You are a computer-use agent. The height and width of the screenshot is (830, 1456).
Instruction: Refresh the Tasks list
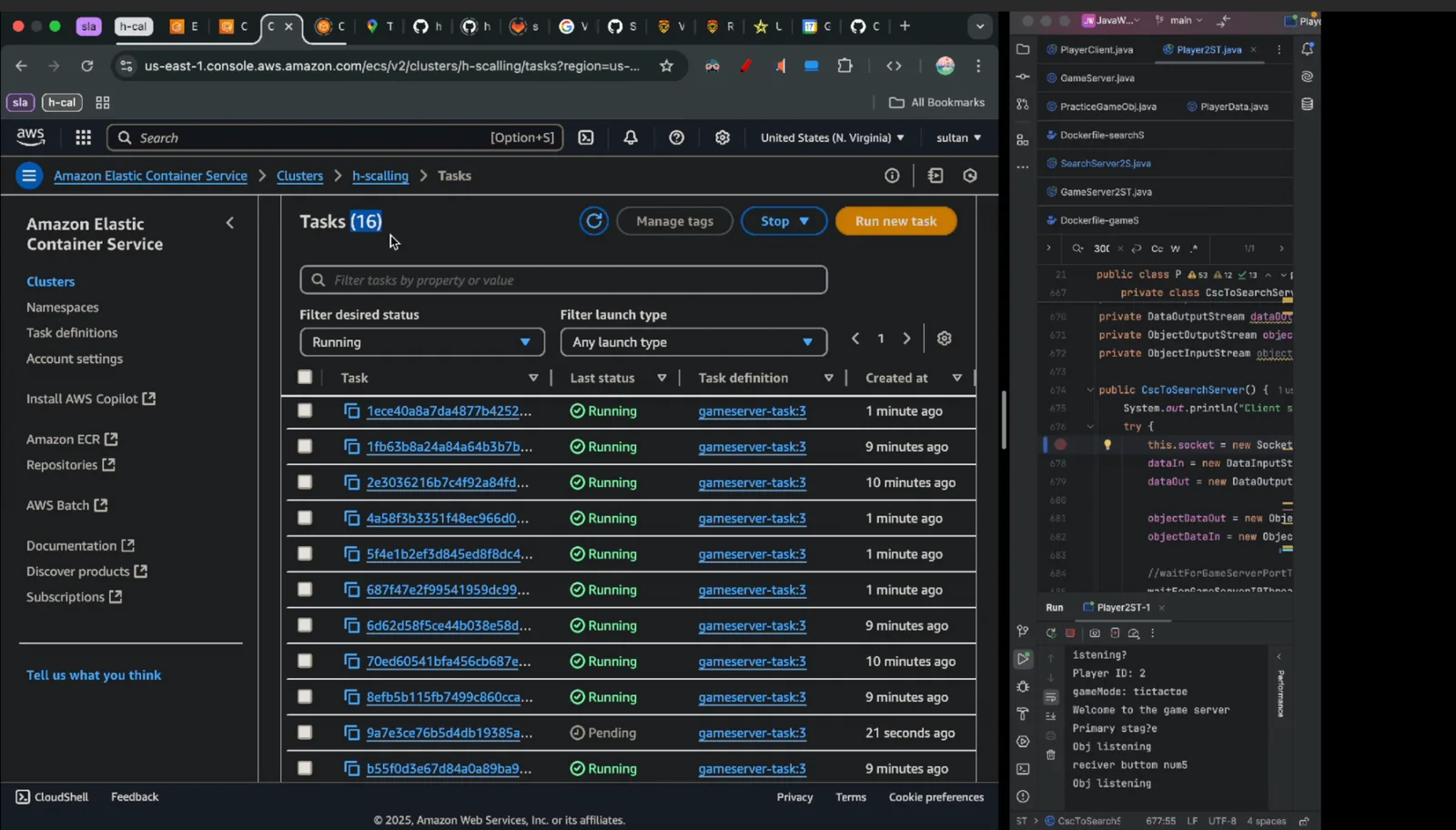[594, 221]
